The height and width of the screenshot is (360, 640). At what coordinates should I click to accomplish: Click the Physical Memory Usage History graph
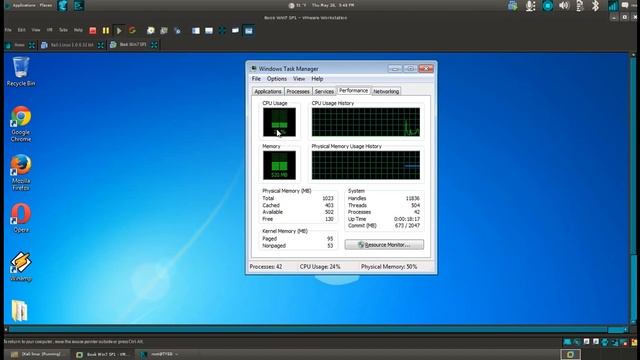point(366,165)
